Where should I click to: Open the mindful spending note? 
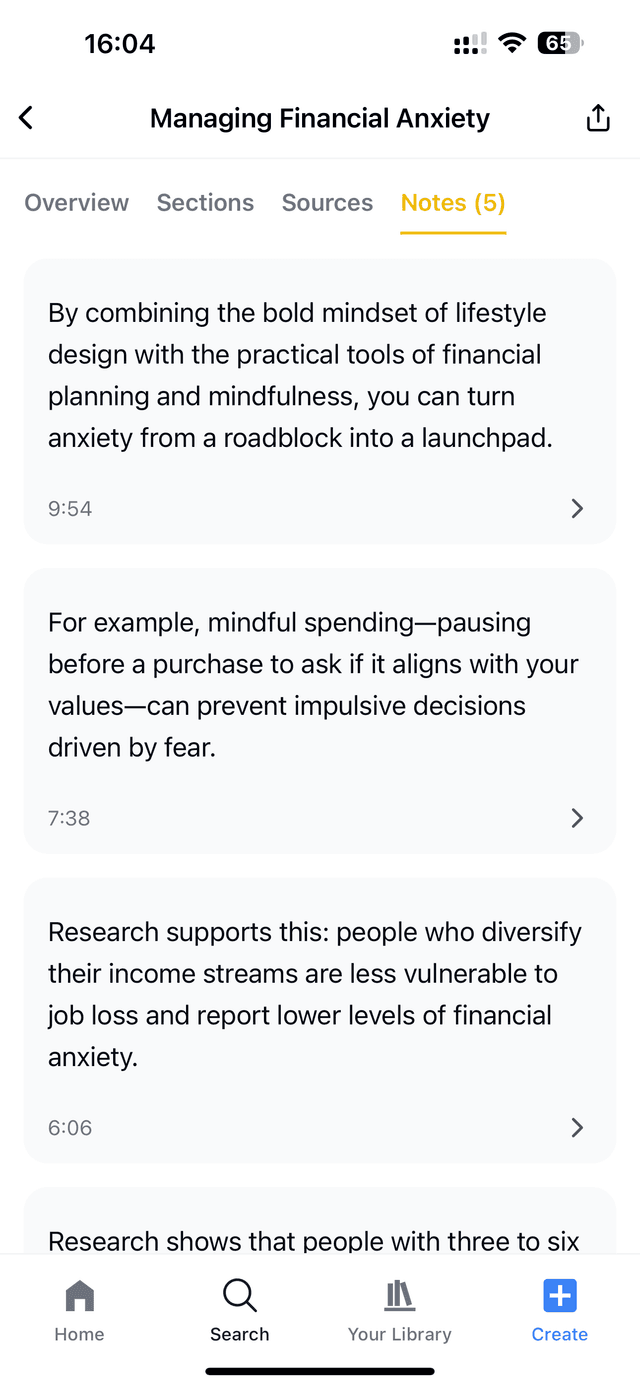coord(300,685)
